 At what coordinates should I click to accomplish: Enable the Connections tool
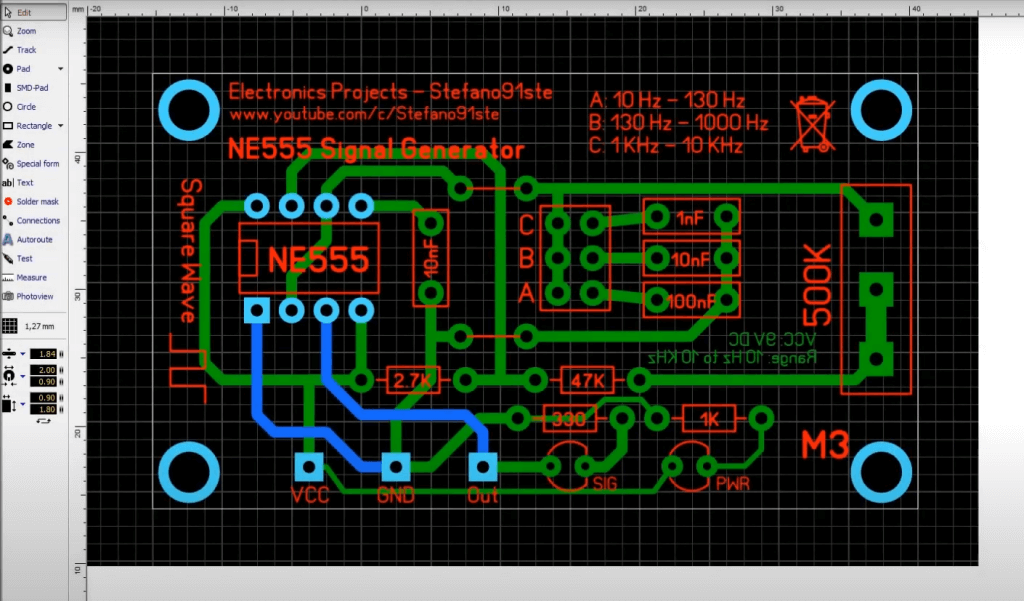point(37,221)
